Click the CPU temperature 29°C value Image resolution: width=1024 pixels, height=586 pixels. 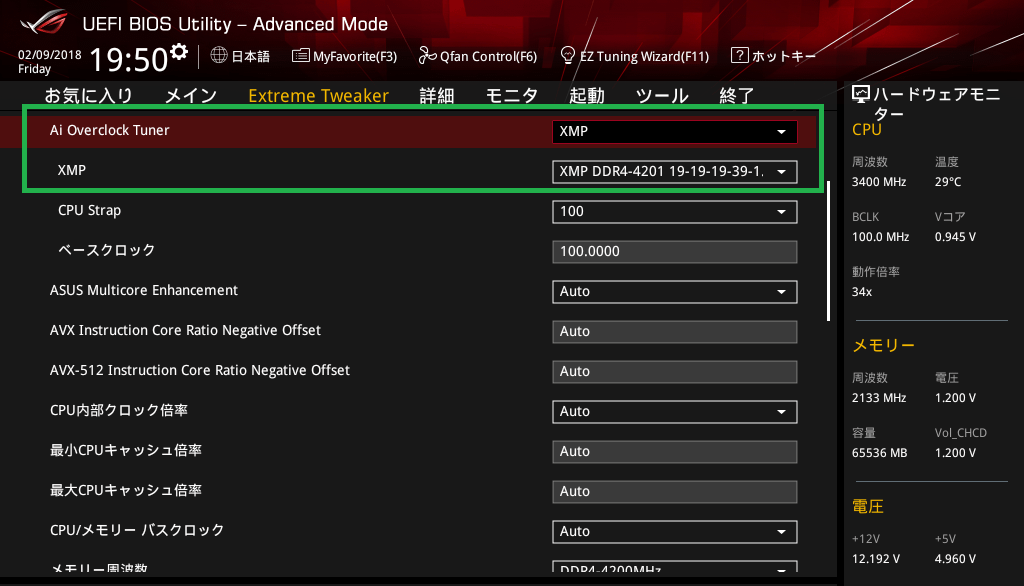pyautogui.click(x=948, y=182)
